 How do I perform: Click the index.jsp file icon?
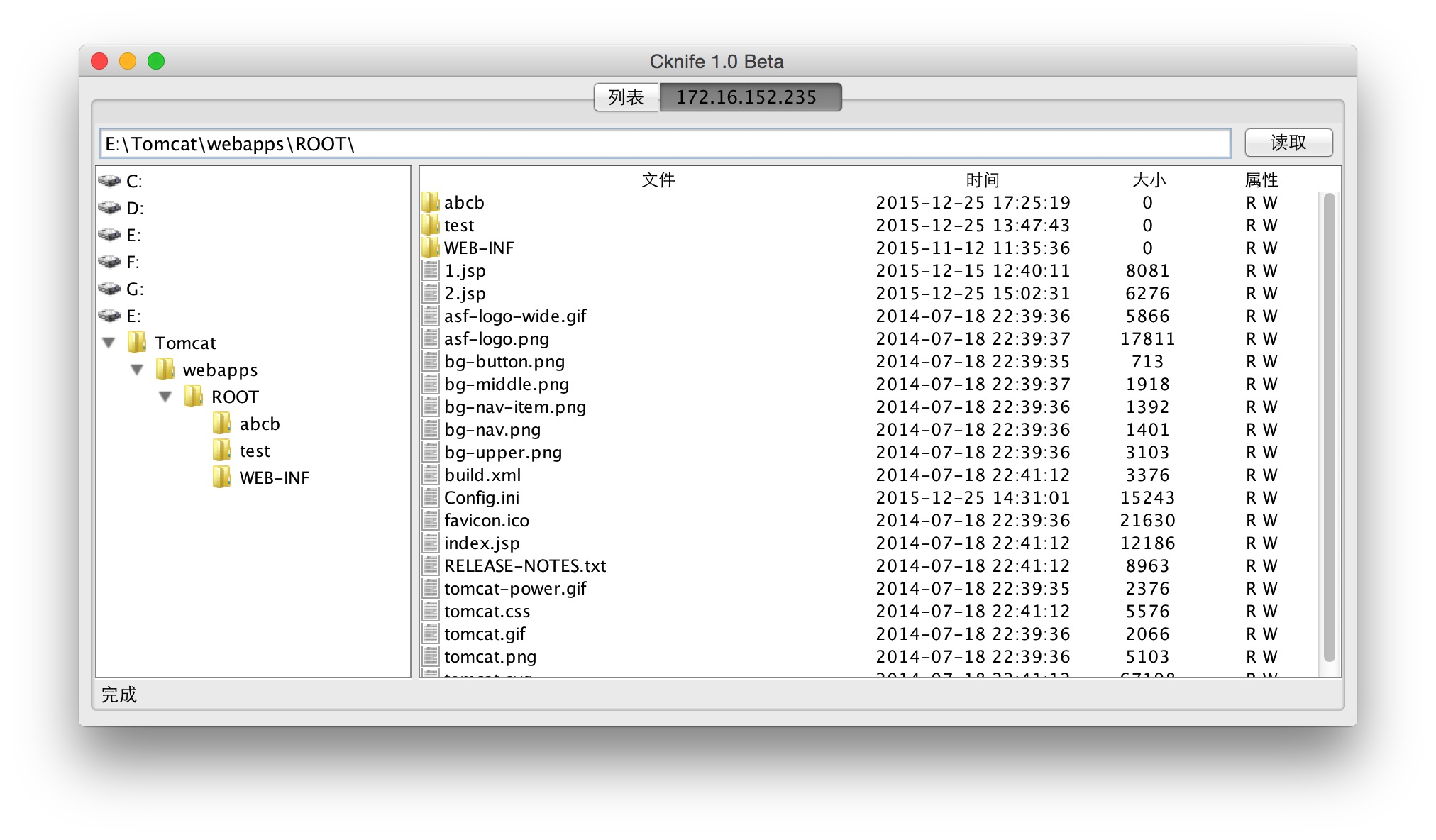pyautogui.click(x=430, y=543)
